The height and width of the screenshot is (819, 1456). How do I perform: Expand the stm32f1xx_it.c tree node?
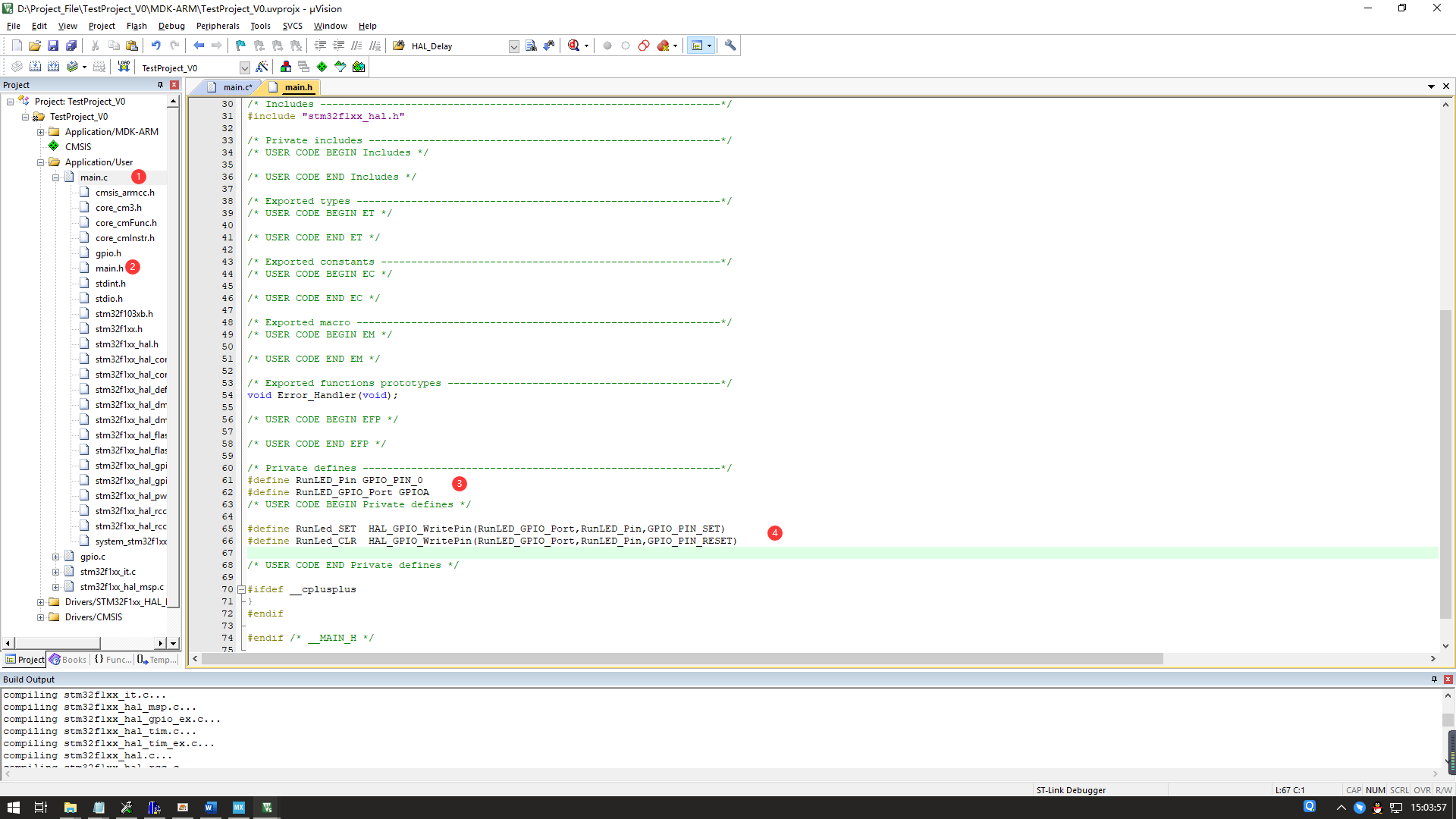tap(55, 572)
